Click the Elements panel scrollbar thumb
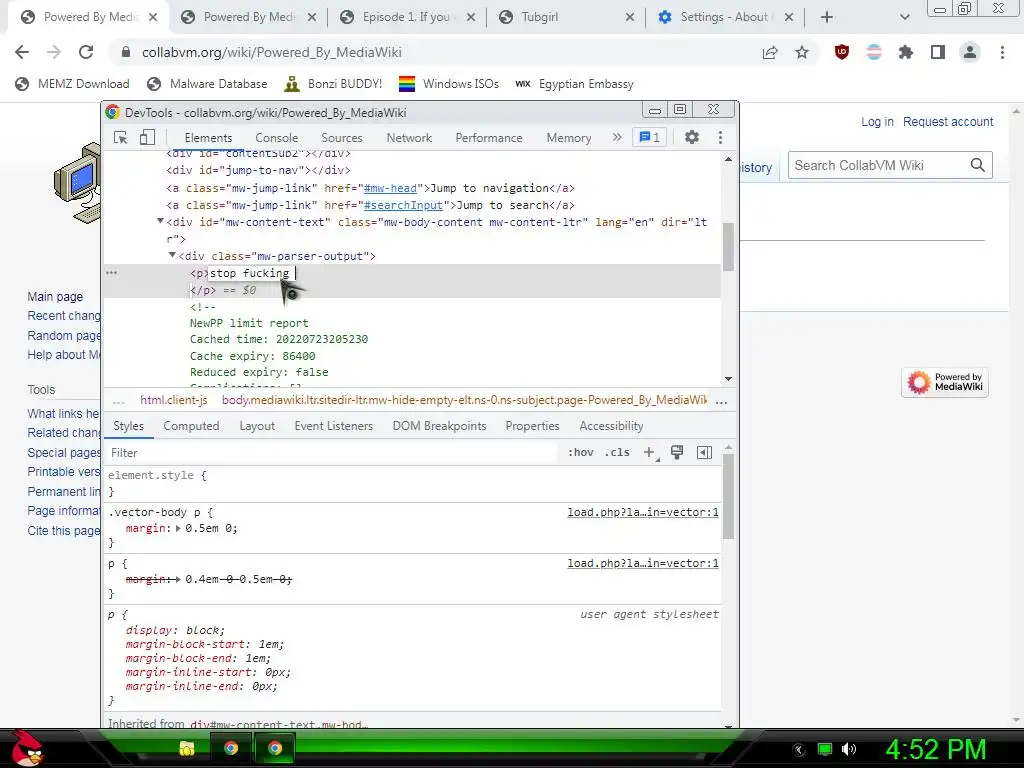 [728, 246]
